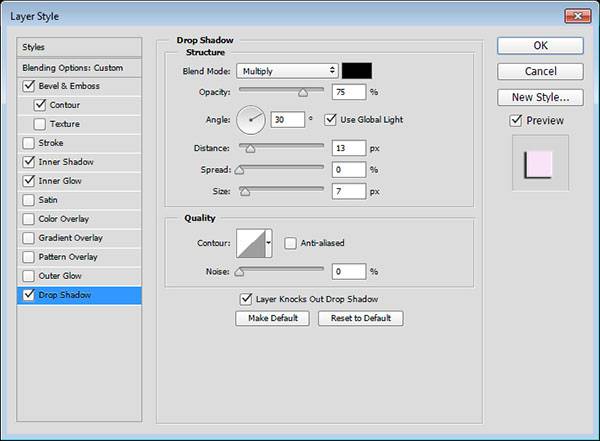Click the Distance value input field

349,148
